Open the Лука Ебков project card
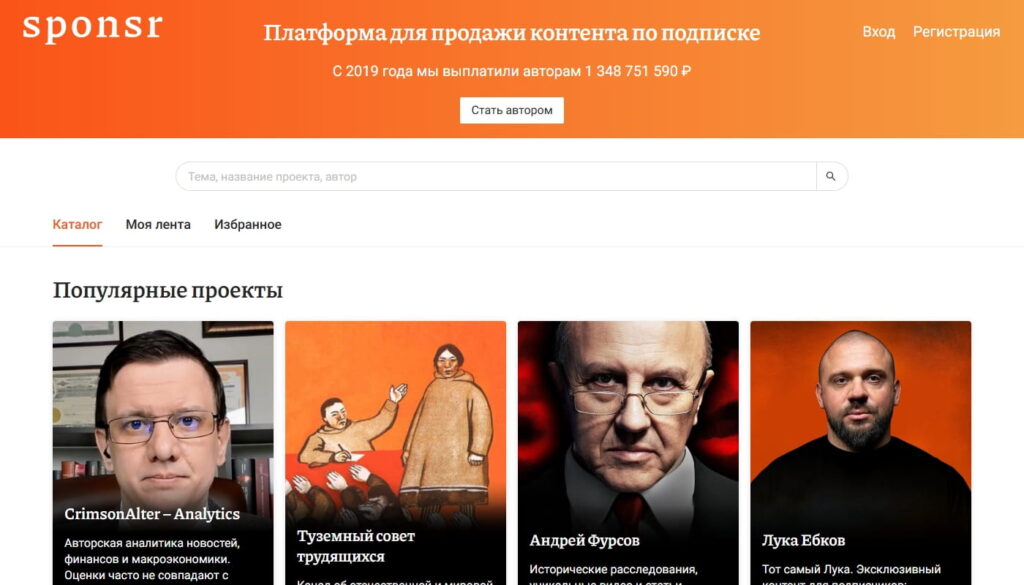This screenshot has height=585, width=1024. (861, 453)
